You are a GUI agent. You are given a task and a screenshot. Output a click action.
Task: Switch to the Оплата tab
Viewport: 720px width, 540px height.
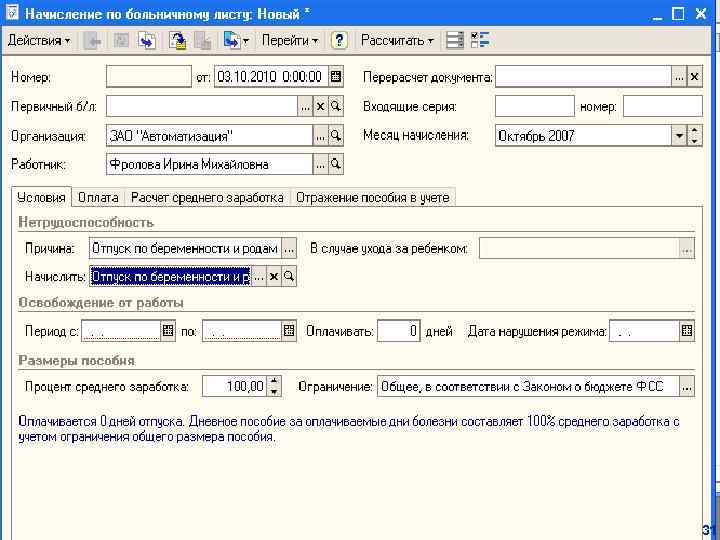coord(98,197)
